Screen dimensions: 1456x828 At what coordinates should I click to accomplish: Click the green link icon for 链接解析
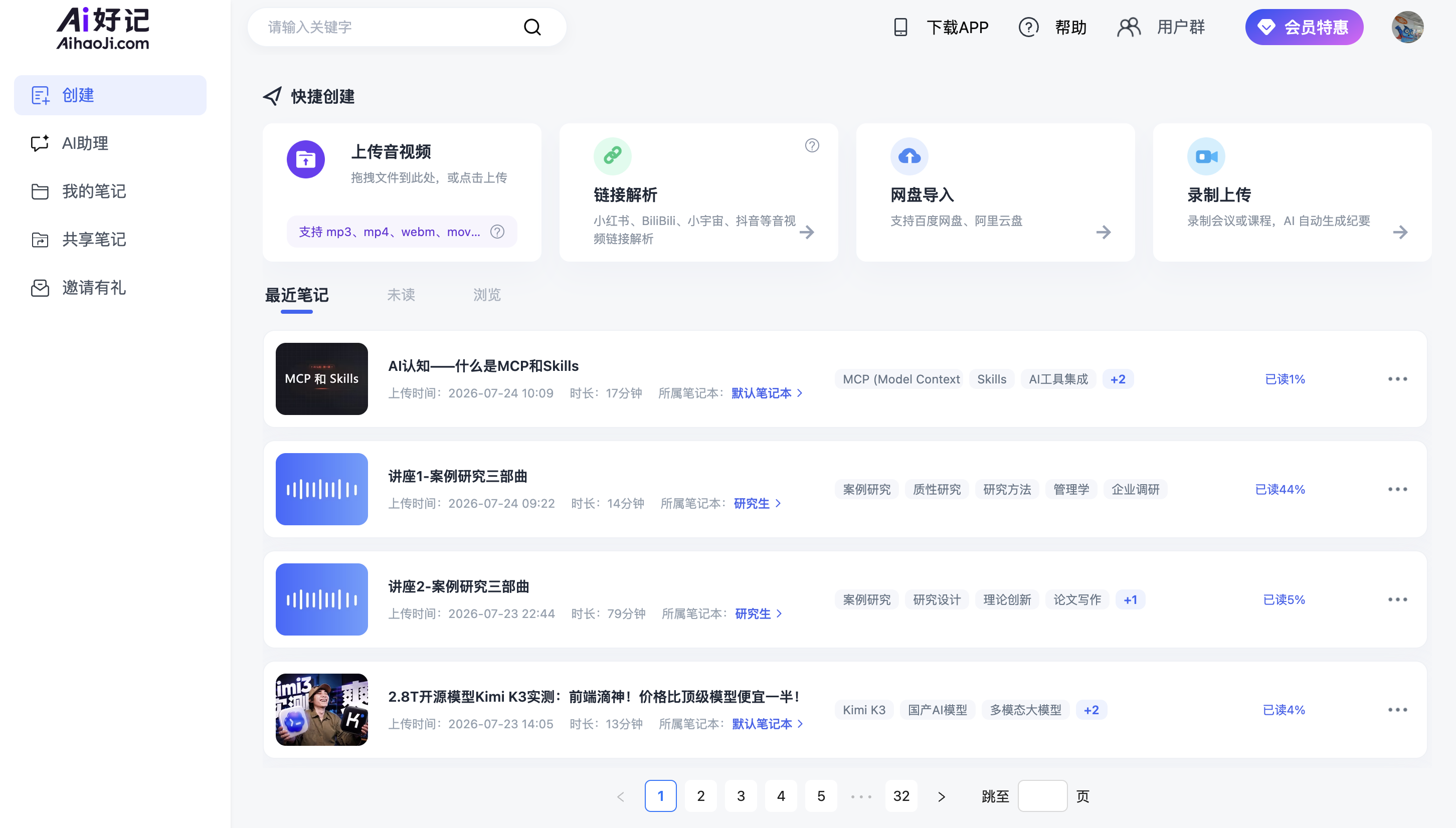point(613,156)
